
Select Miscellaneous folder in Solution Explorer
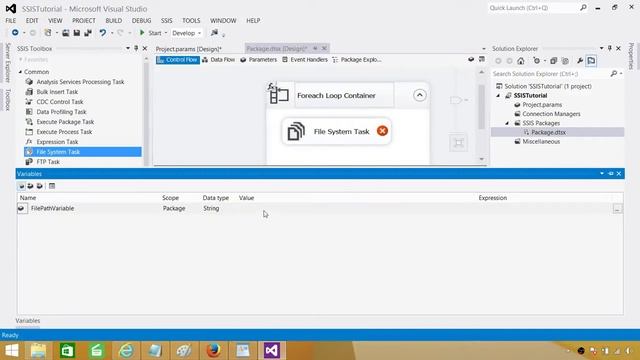point(541,142)
